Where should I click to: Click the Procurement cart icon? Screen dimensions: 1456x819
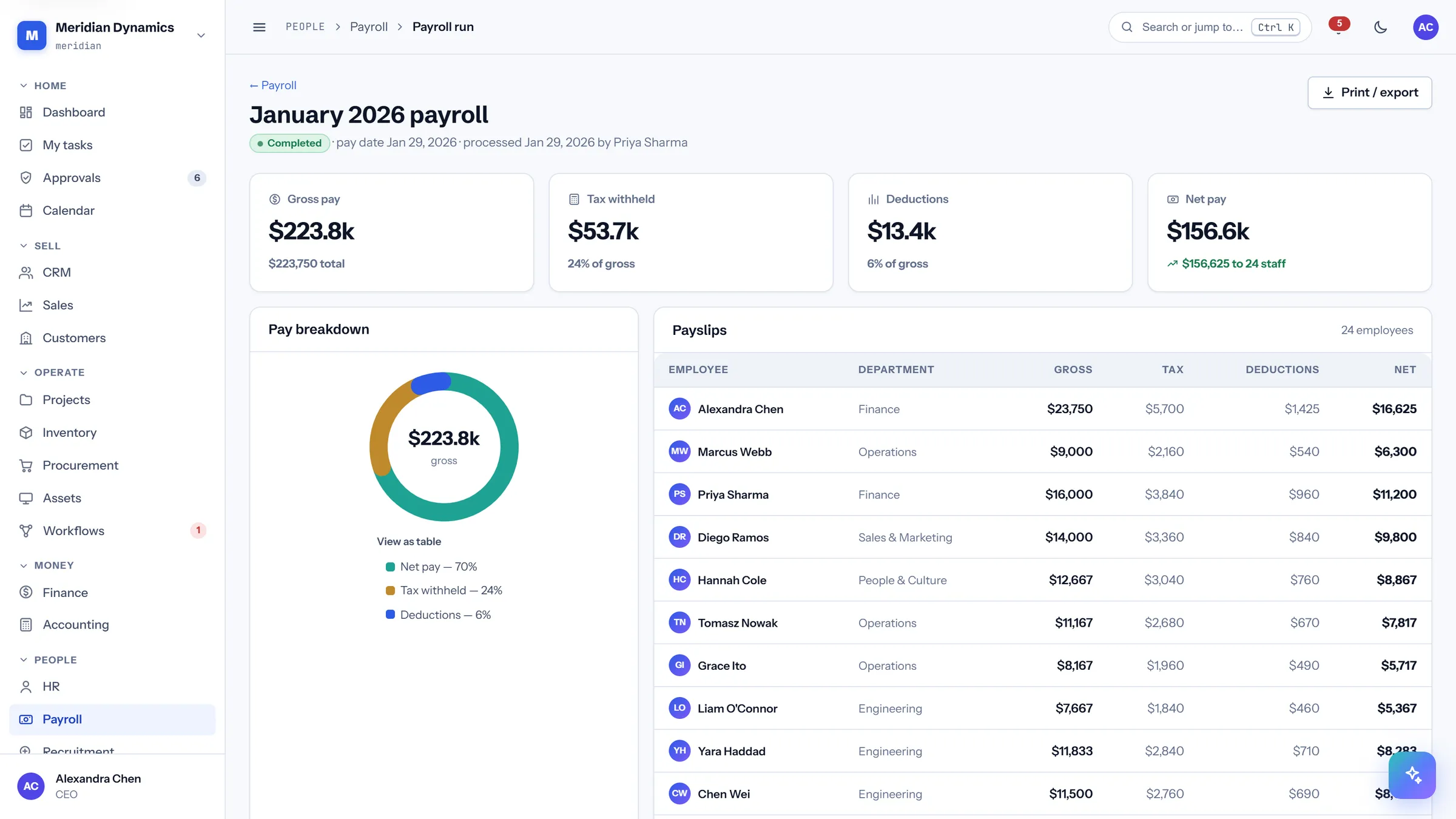[x=25, y=465]
